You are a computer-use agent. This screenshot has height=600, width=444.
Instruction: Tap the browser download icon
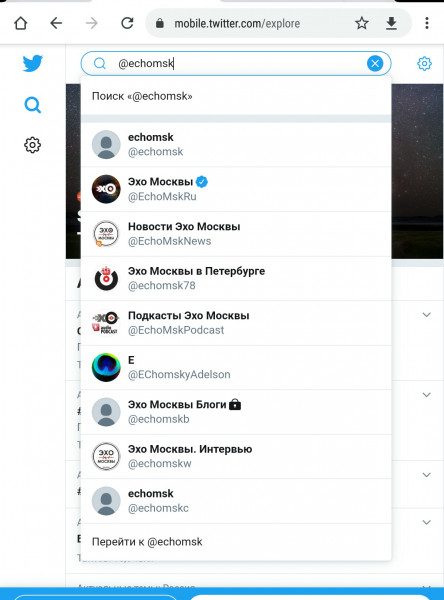[391, 23]
